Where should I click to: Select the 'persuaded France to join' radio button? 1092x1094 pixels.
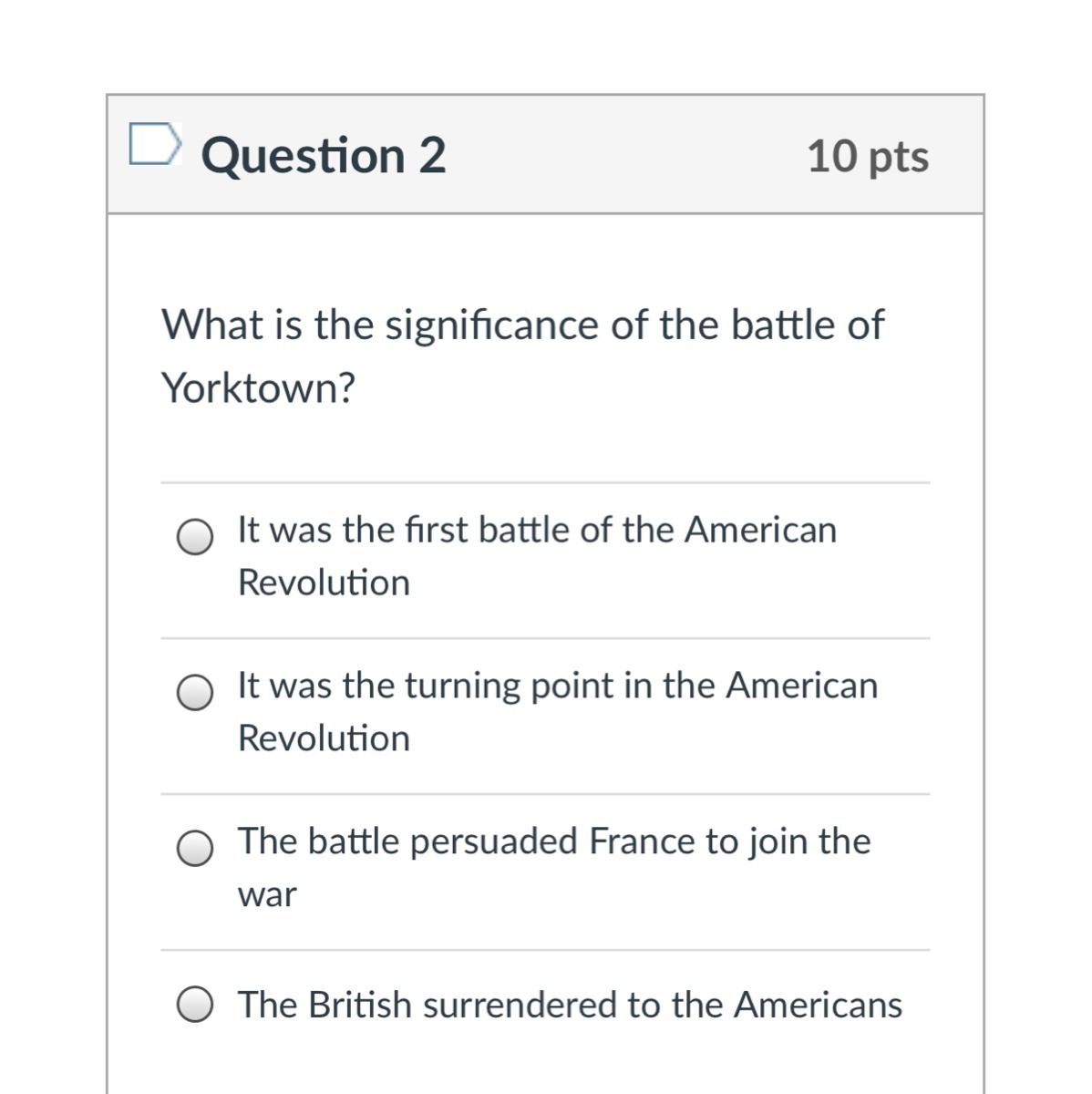point(195,849)
